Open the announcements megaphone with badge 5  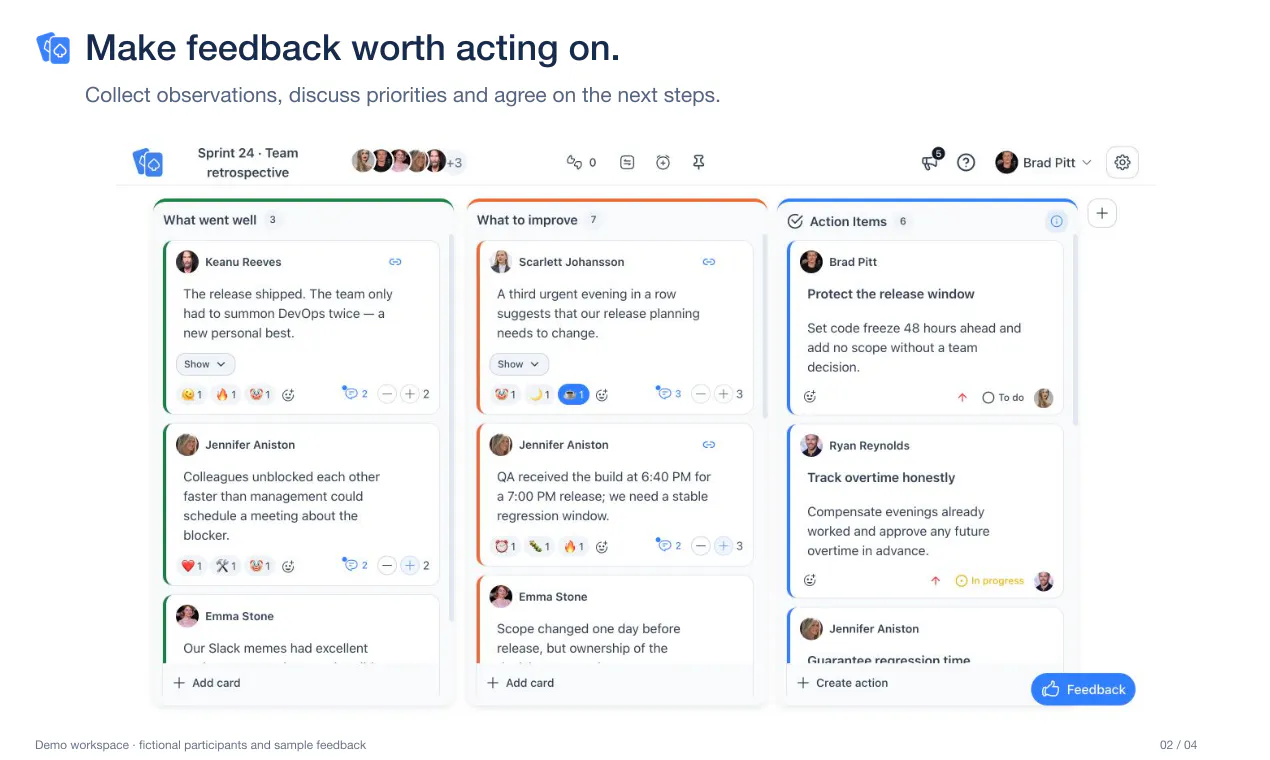(931, 161)
